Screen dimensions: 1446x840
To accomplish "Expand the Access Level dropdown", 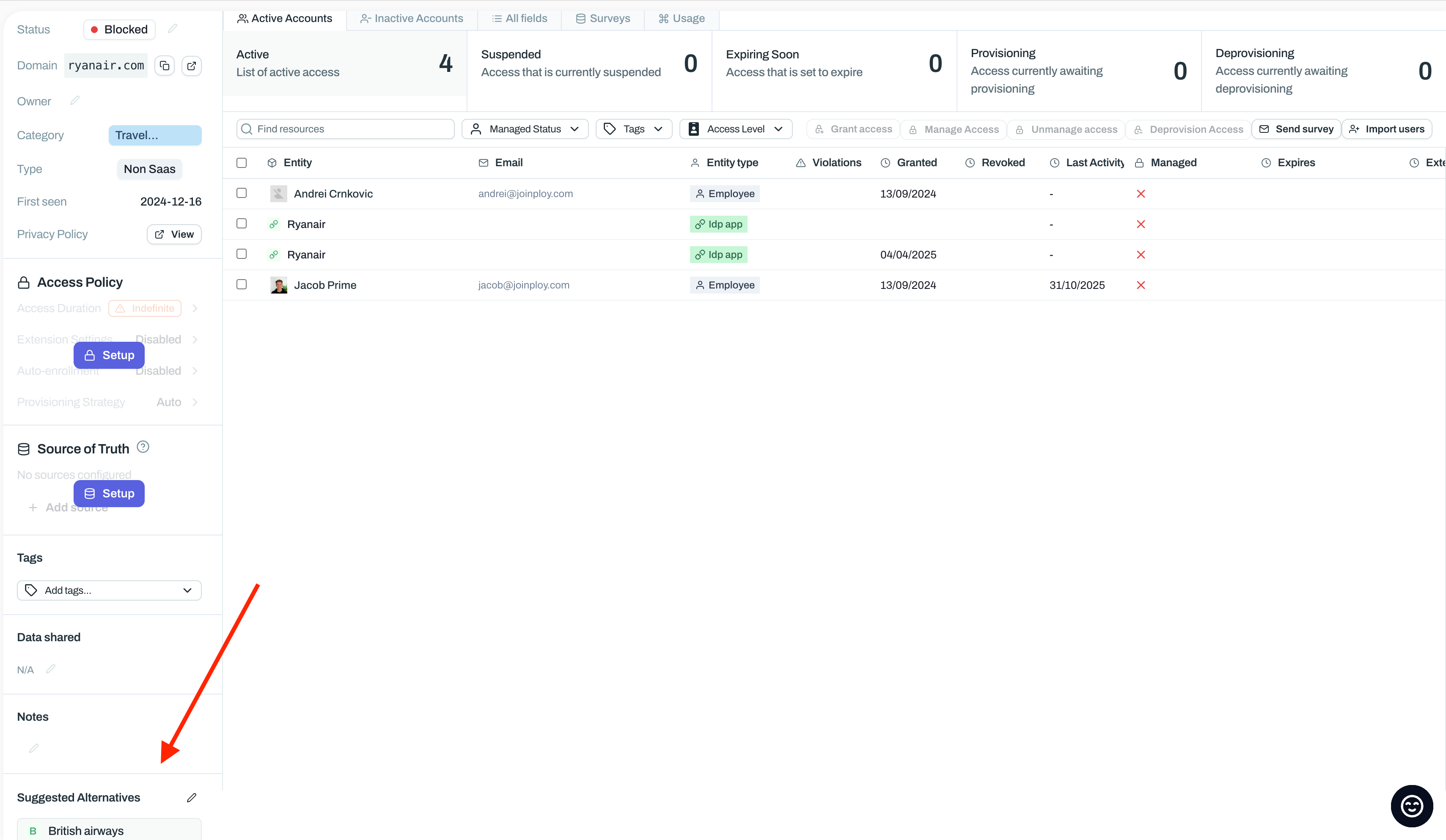I will coord(736,129).
